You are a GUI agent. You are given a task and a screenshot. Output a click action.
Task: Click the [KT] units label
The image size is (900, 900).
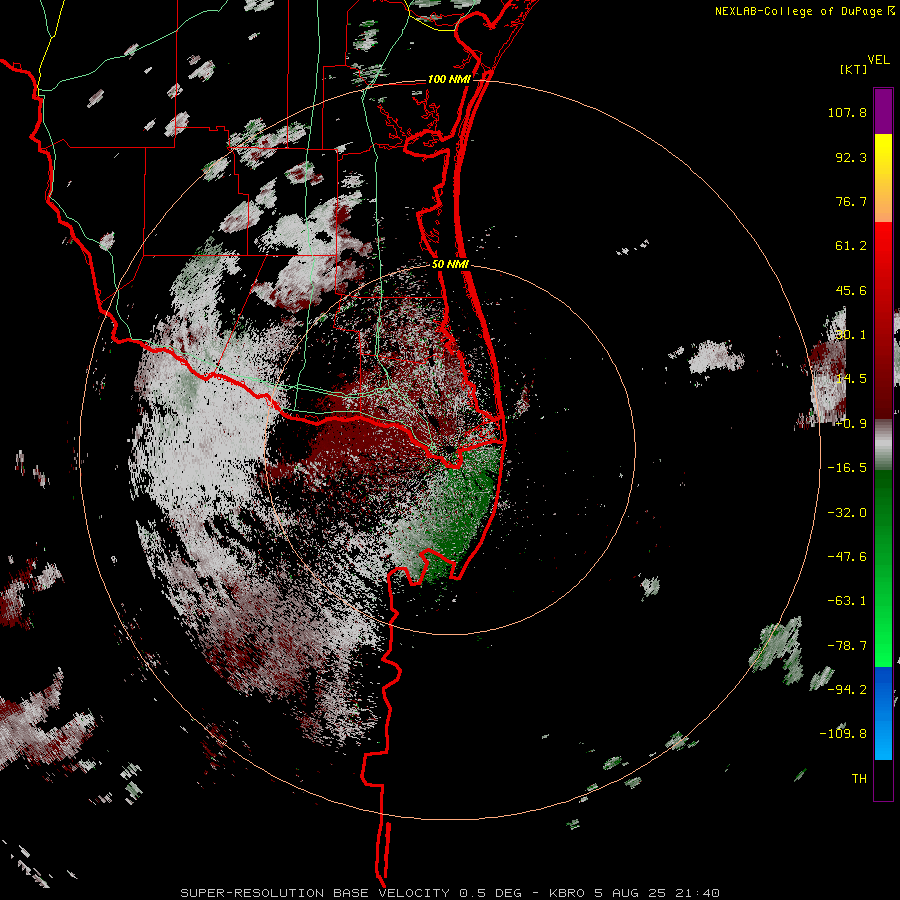pyautogui.click(x=854, y=69)
